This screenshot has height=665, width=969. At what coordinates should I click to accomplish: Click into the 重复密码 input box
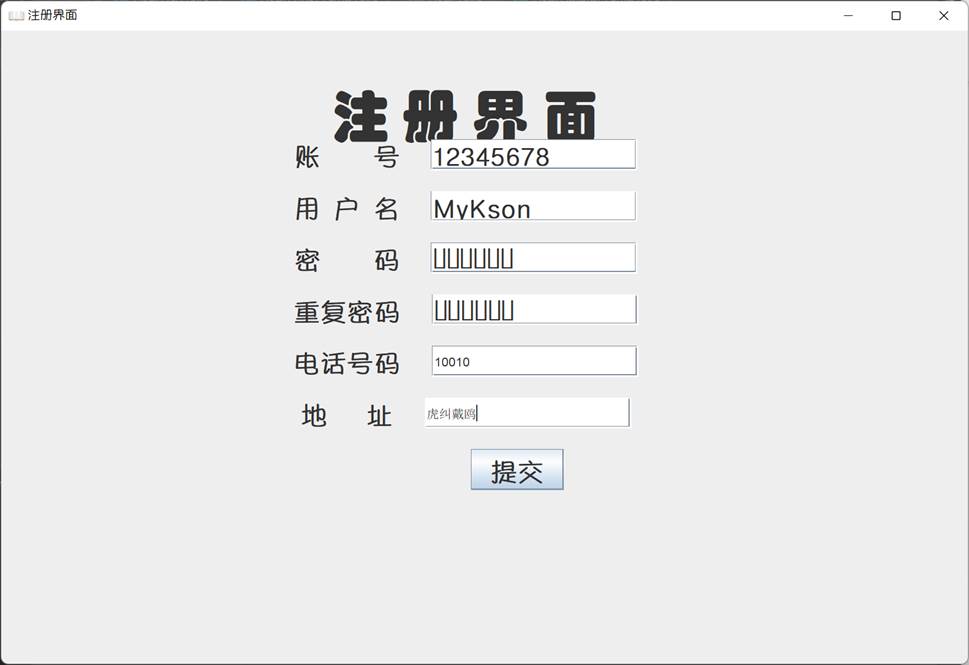[x=534, y=309]
